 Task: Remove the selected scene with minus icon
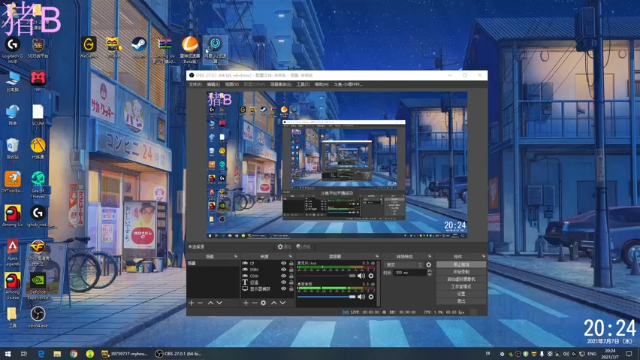[x=200, y=303]
